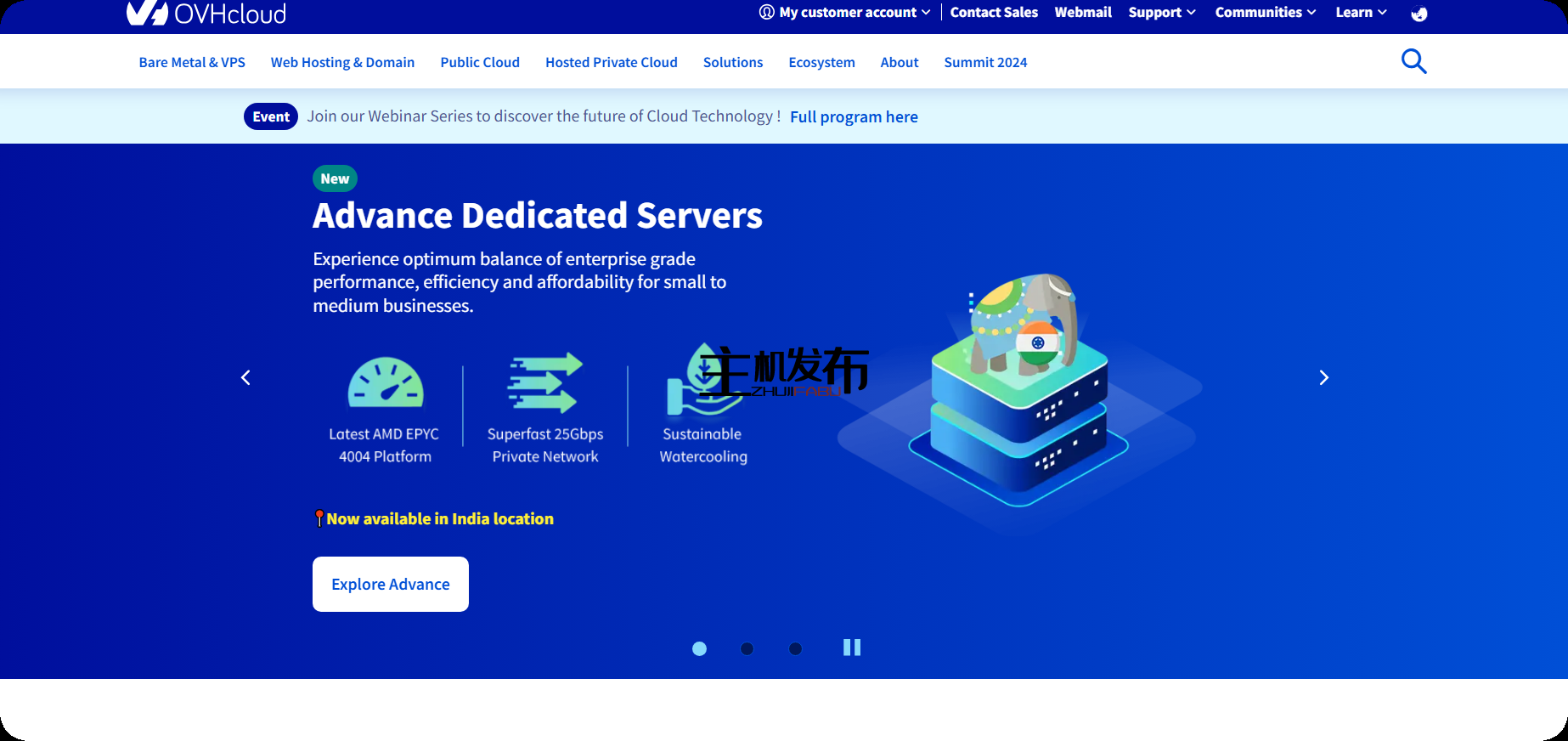This screenshot has width=1568, height=741.
Task: Click the Superfast 25Gbps arrows icon
Action: click(544, 382)
